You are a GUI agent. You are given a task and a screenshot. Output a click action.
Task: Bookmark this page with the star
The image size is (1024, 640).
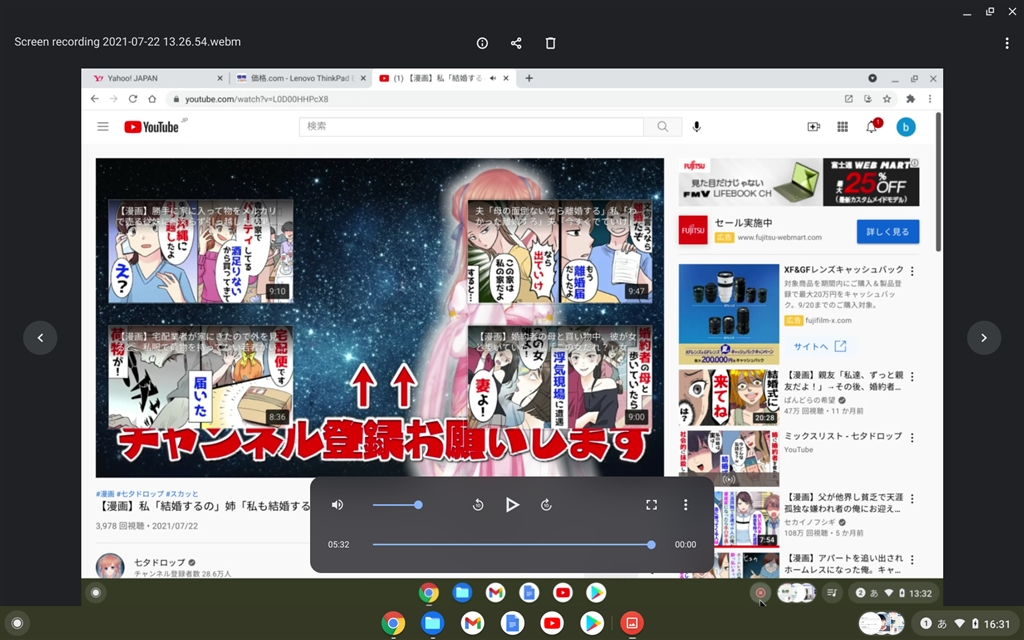(887, 99)
